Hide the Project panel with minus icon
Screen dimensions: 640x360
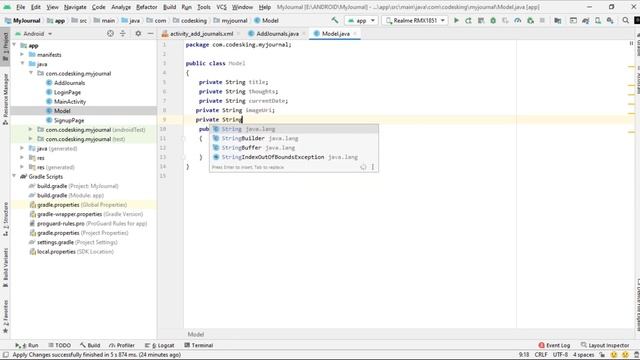(x=150, y=33)
